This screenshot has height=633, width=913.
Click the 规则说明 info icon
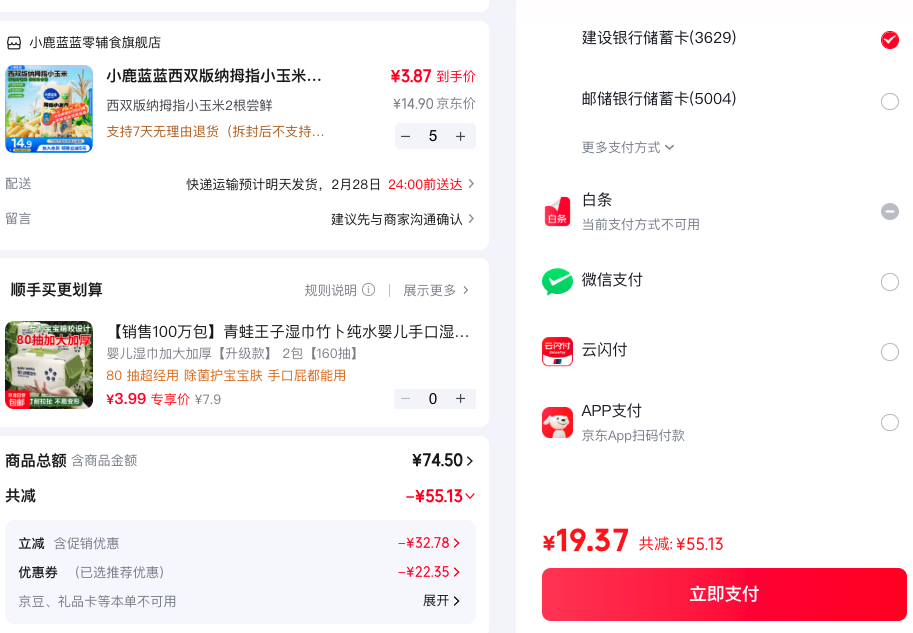coord(369,289)
